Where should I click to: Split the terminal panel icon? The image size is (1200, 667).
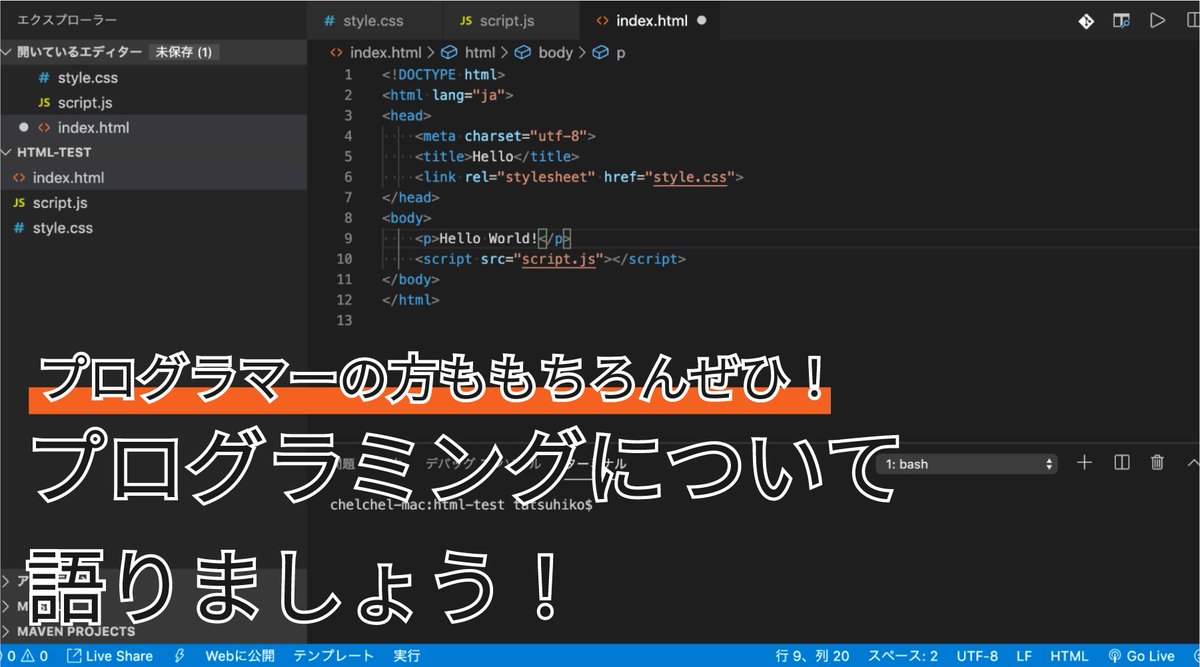tap(1120, 462)
